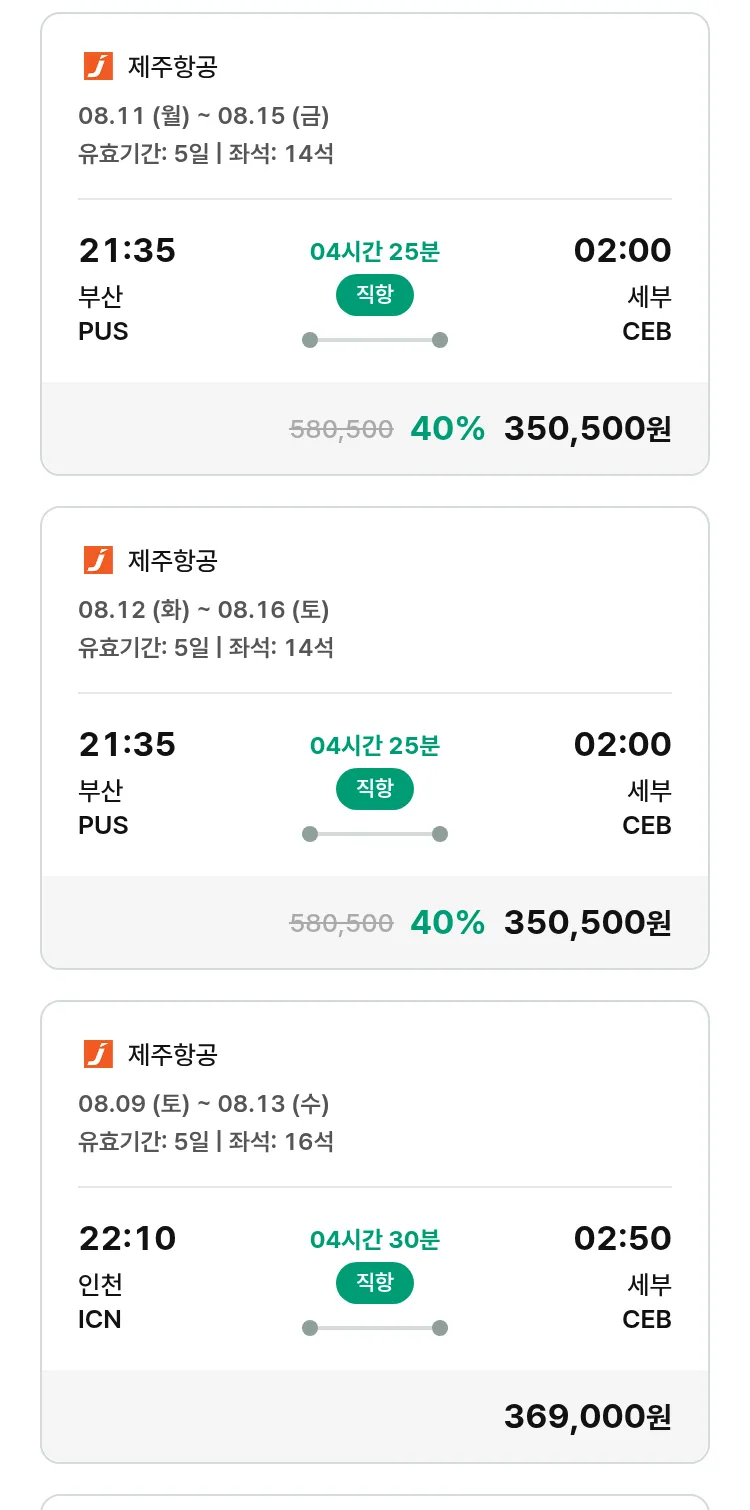The height and width of the screenshot is (1510, 750).
Task: Click route line dots on the Incheon flight
Action: coord(374,1328)
